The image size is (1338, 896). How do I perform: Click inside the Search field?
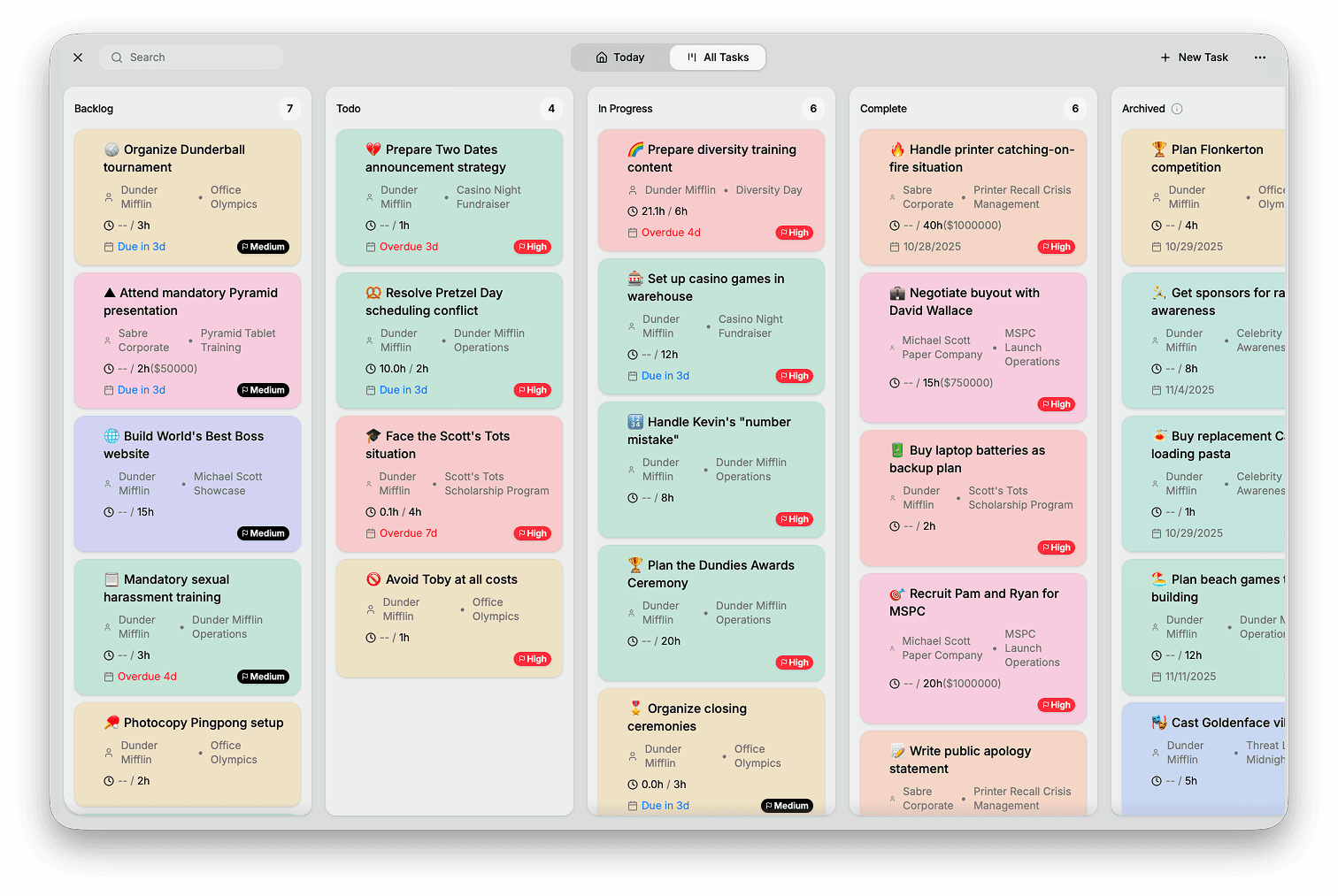click(190, 57)
